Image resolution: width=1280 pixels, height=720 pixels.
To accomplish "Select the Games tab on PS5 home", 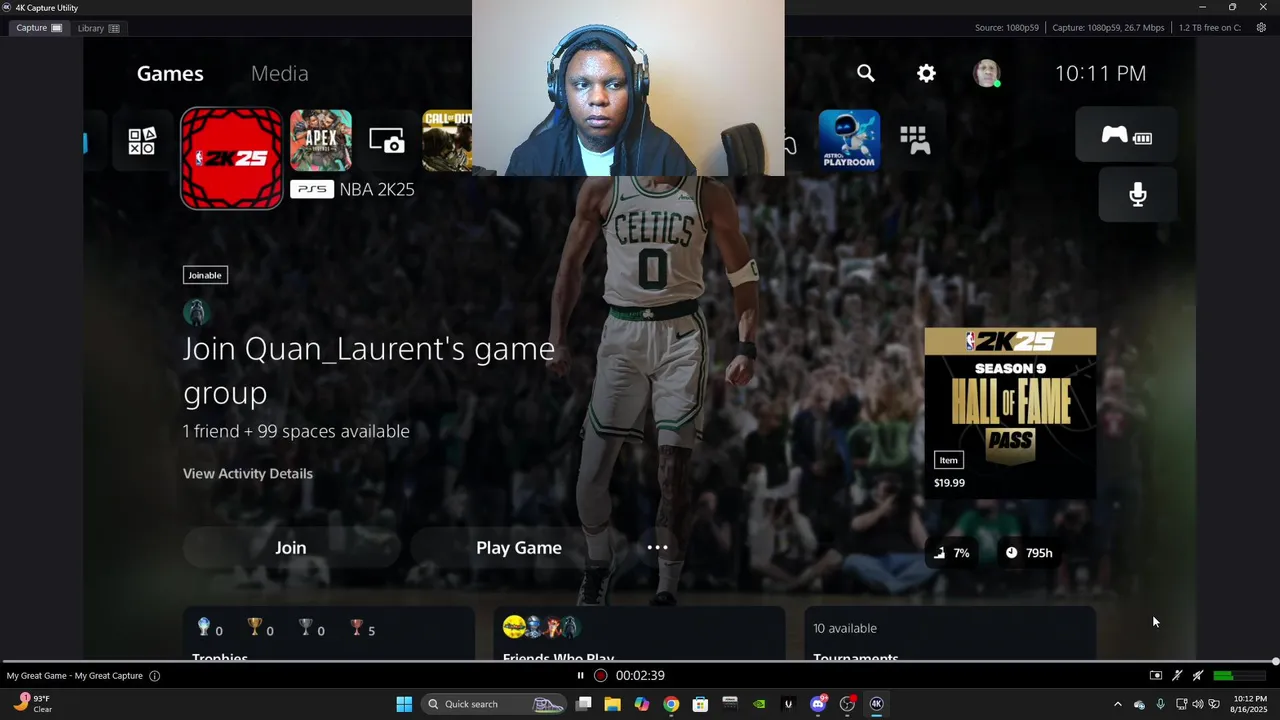I will click(170, 73).
